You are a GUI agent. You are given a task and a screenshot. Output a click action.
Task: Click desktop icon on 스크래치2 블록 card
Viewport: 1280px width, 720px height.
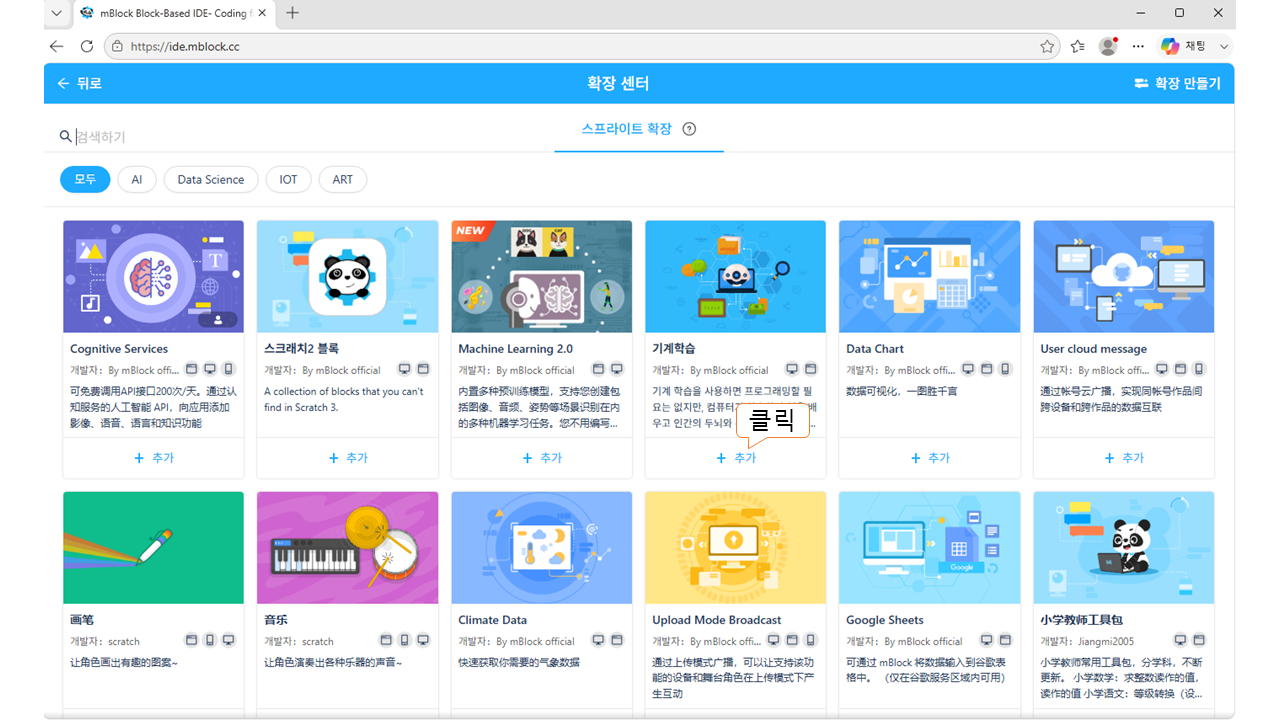tap(404, 370)
